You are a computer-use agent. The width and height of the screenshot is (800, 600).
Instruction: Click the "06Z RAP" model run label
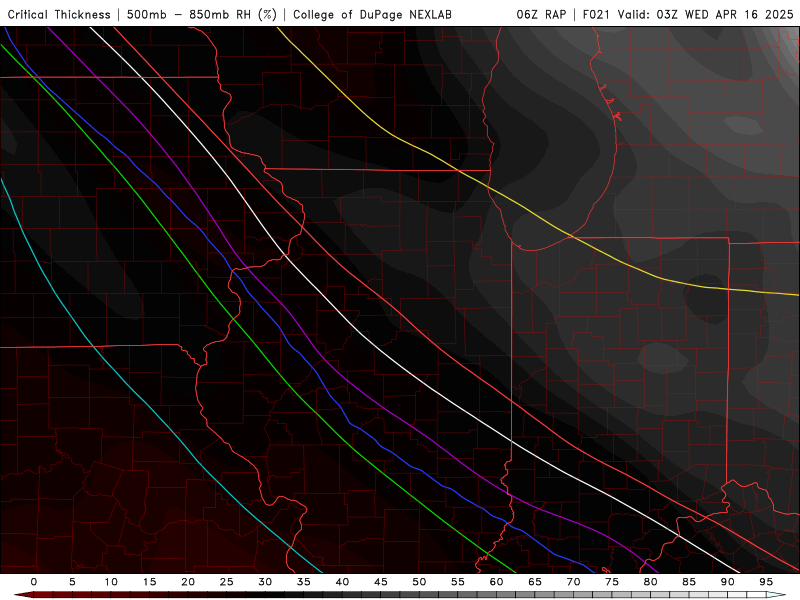(x=541, y=14)
